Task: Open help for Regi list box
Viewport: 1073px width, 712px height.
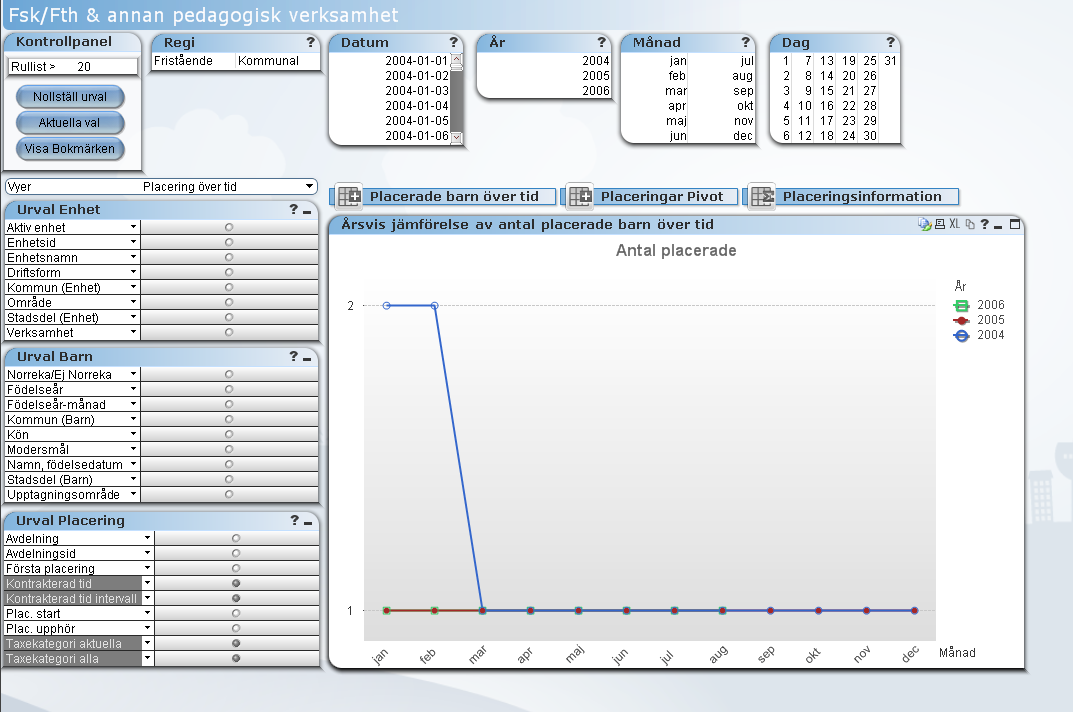Action: 310,42
